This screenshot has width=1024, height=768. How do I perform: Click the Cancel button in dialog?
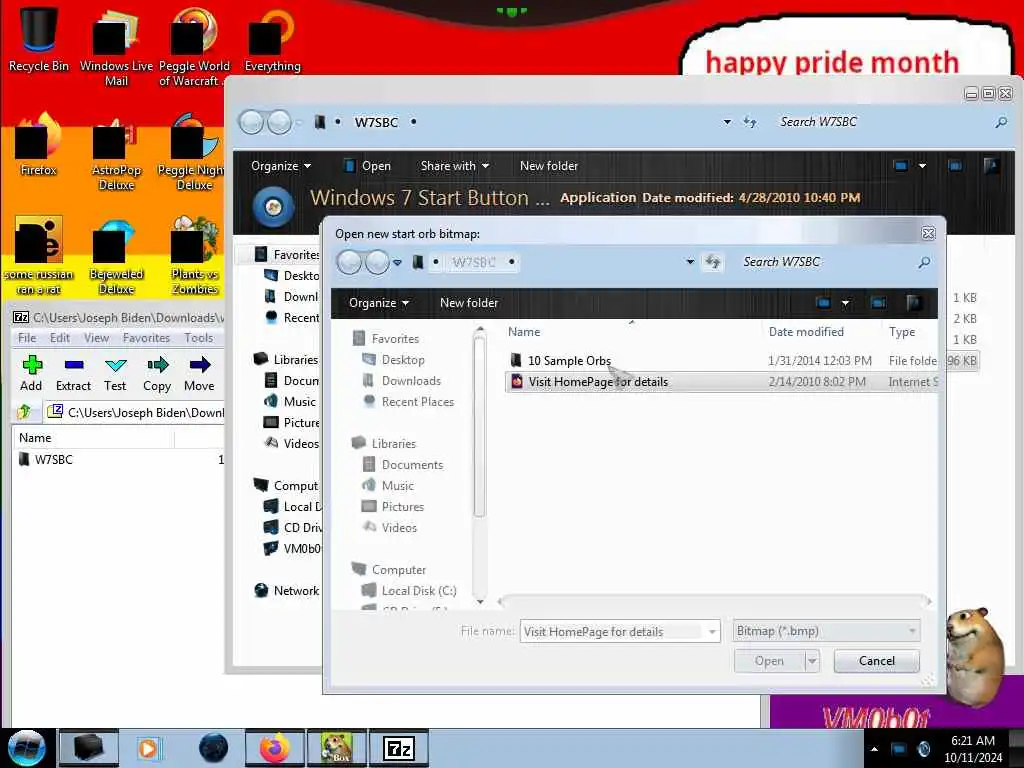point(876,661)
